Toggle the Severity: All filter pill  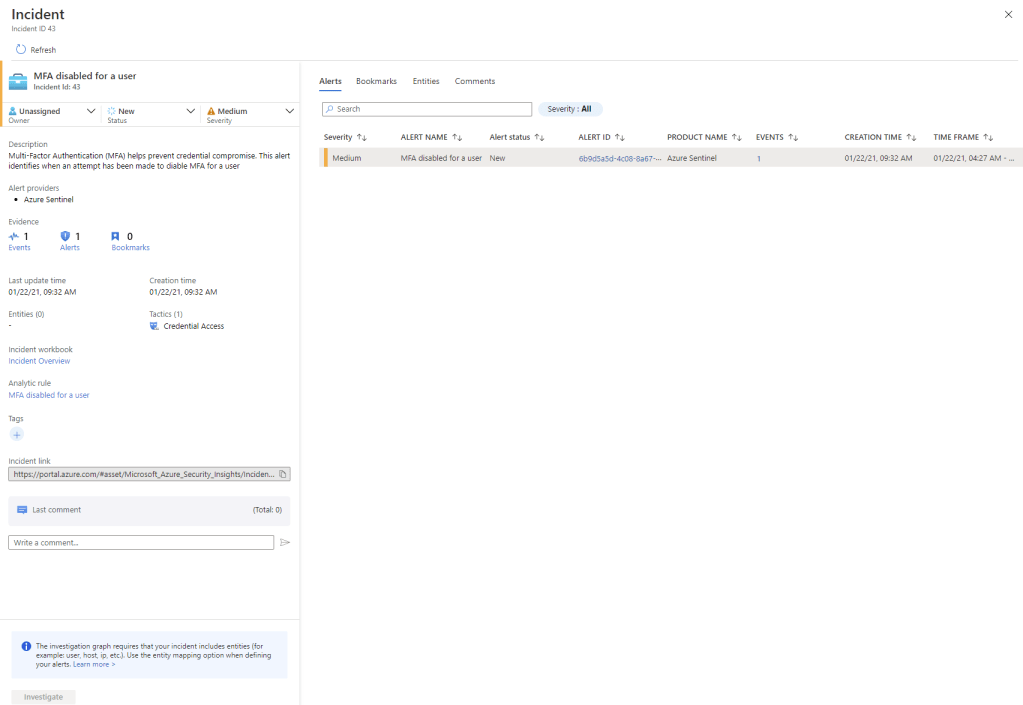(570, 109)
